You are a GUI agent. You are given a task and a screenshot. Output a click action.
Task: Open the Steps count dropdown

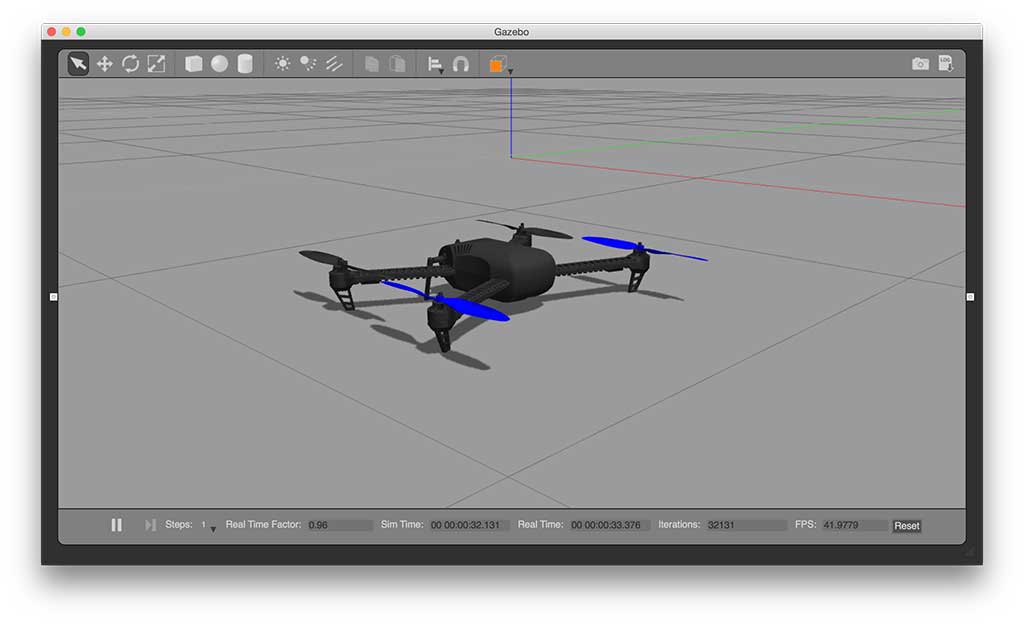213,529
